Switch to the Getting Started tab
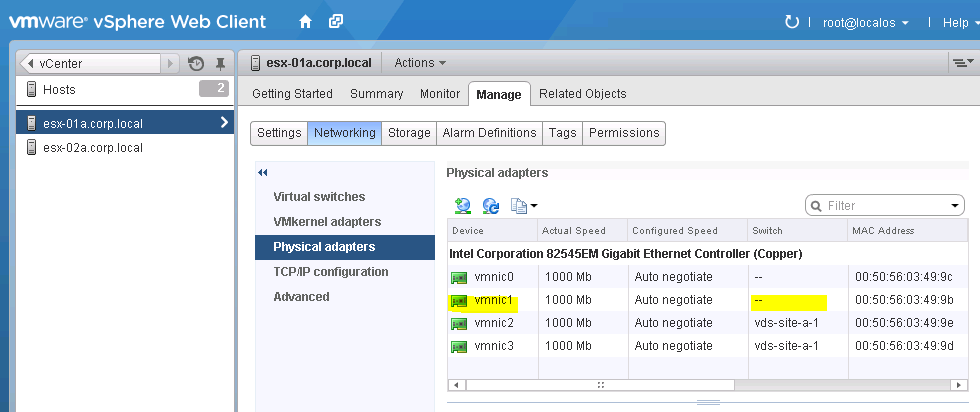The height and width of the screenshot is (412, 980). pos(292,94)
